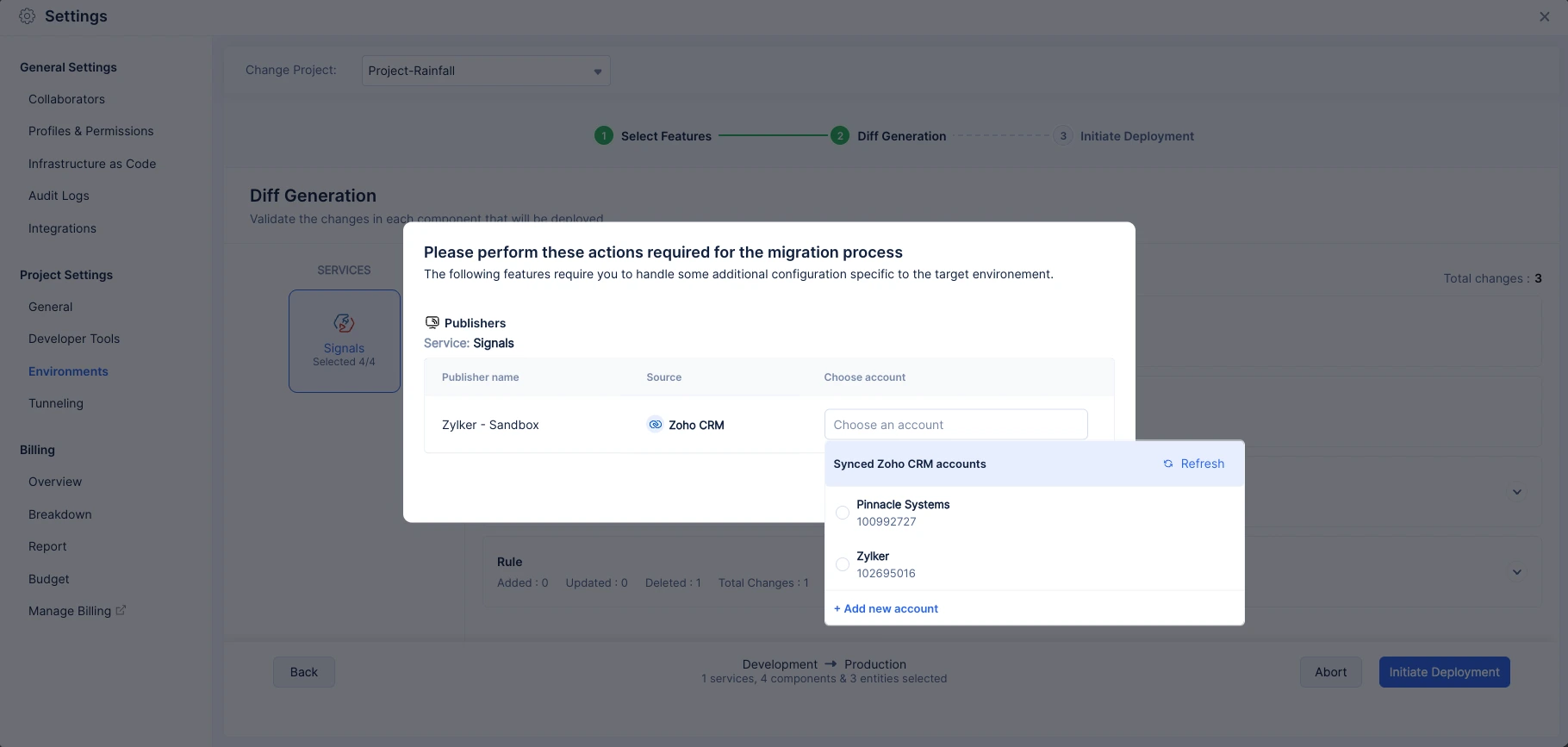Viewport: 1568px width, 747px height.
Task: Click step 2 Diff Generation circle
Action: click(x=840, y=136)
